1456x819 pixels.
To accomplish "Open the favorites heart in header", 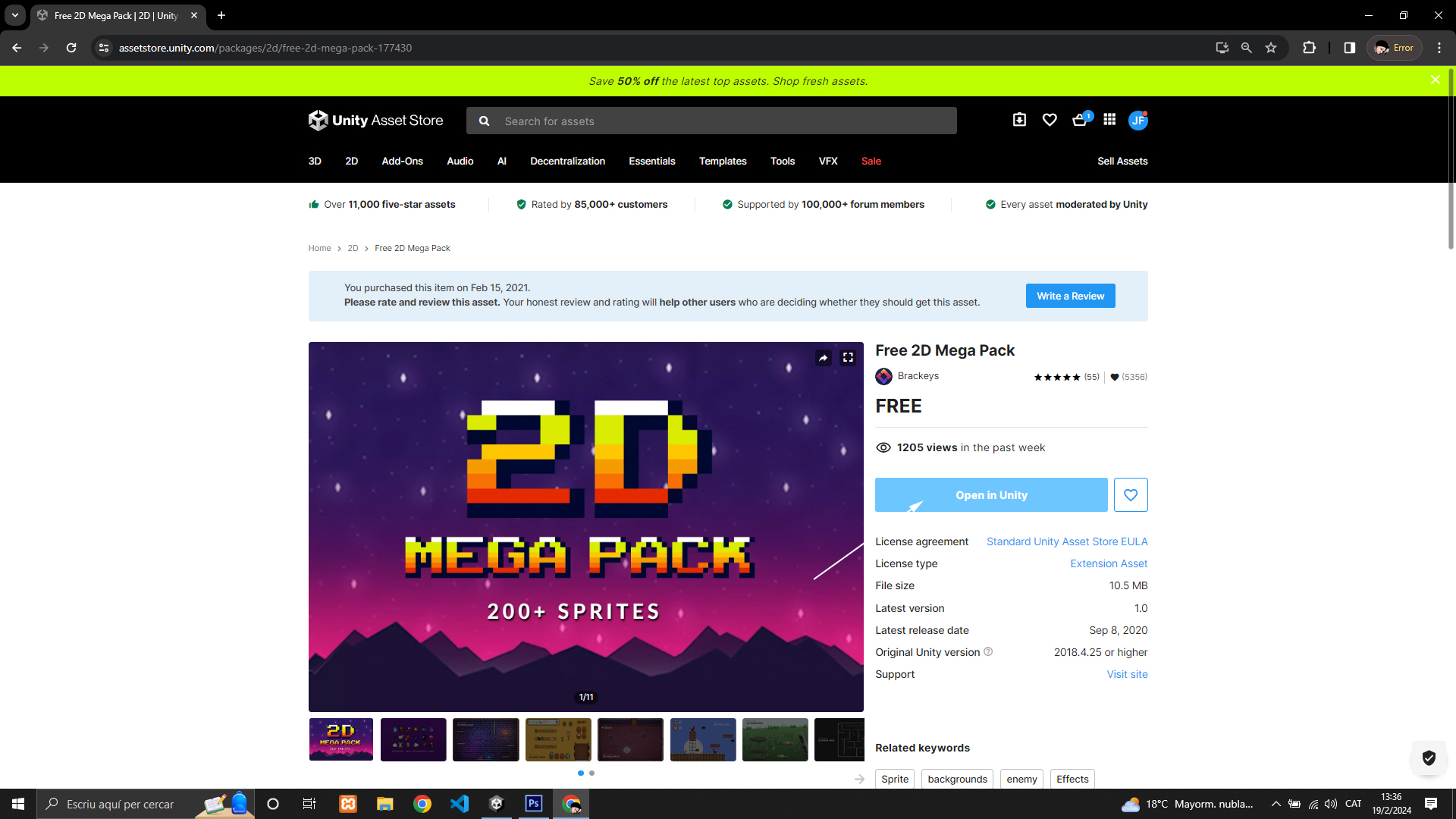I will [1050, 120].
